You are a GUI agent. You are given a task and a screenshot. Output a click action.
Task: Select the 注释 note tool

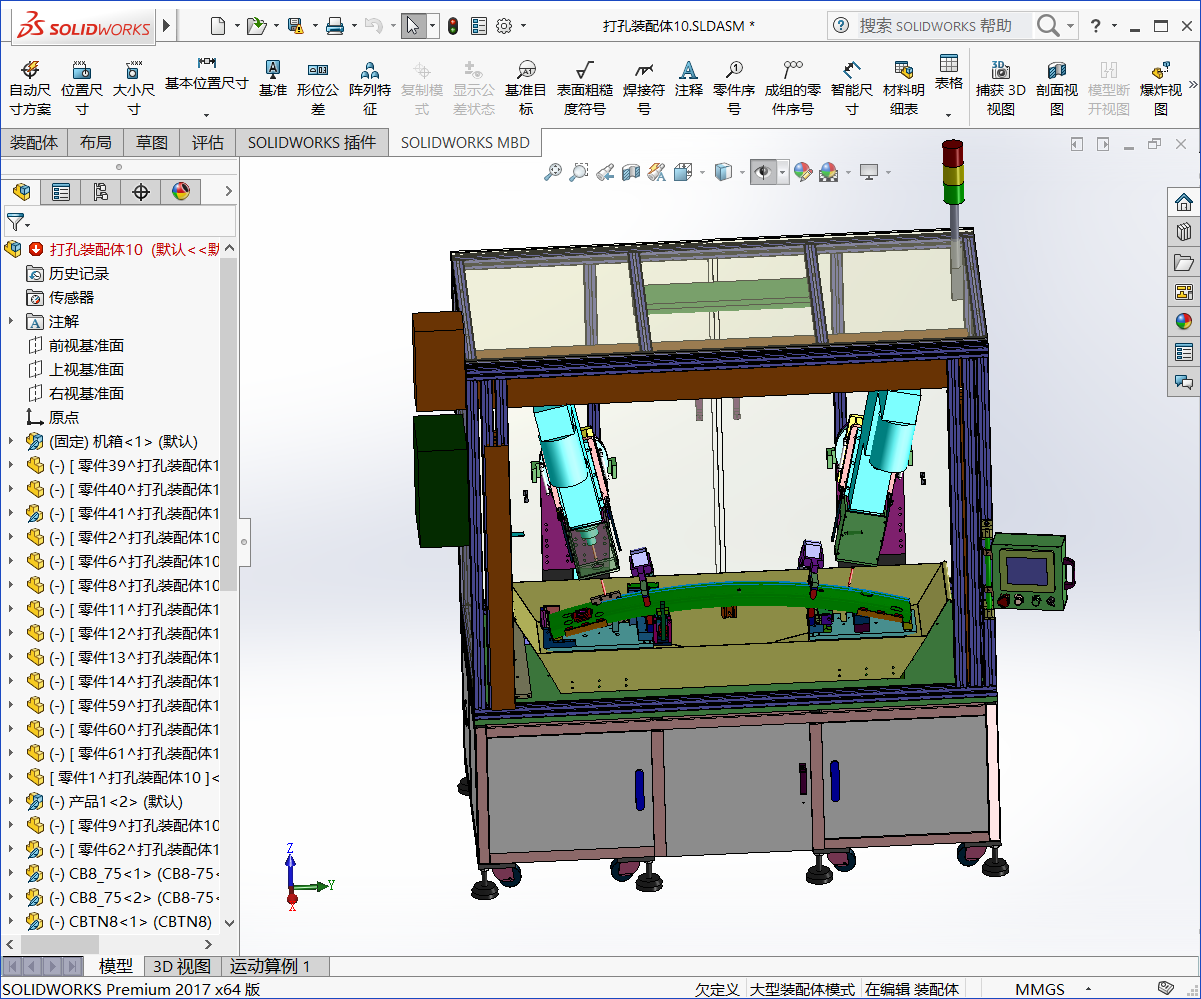pos(688,78)
